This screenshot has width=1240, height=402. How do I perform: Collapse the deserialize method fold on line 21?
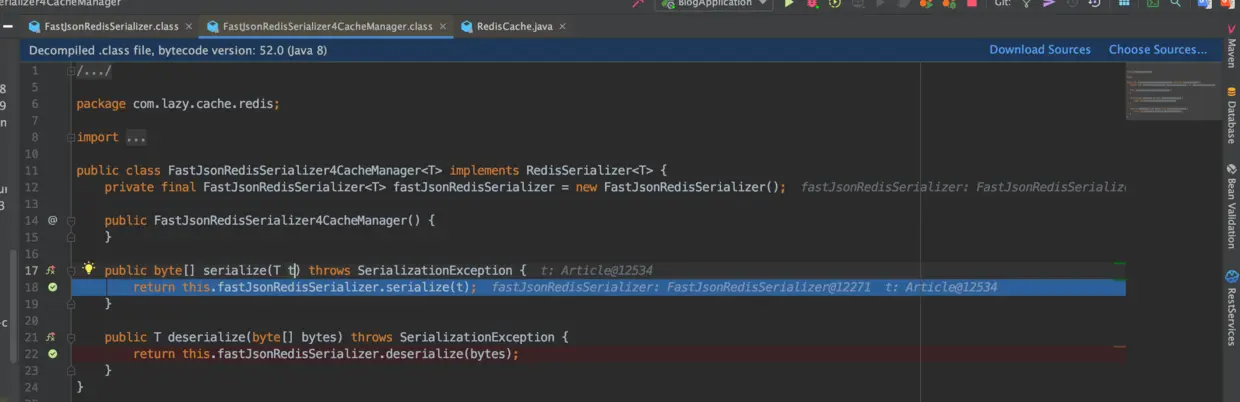click(71, 337)
